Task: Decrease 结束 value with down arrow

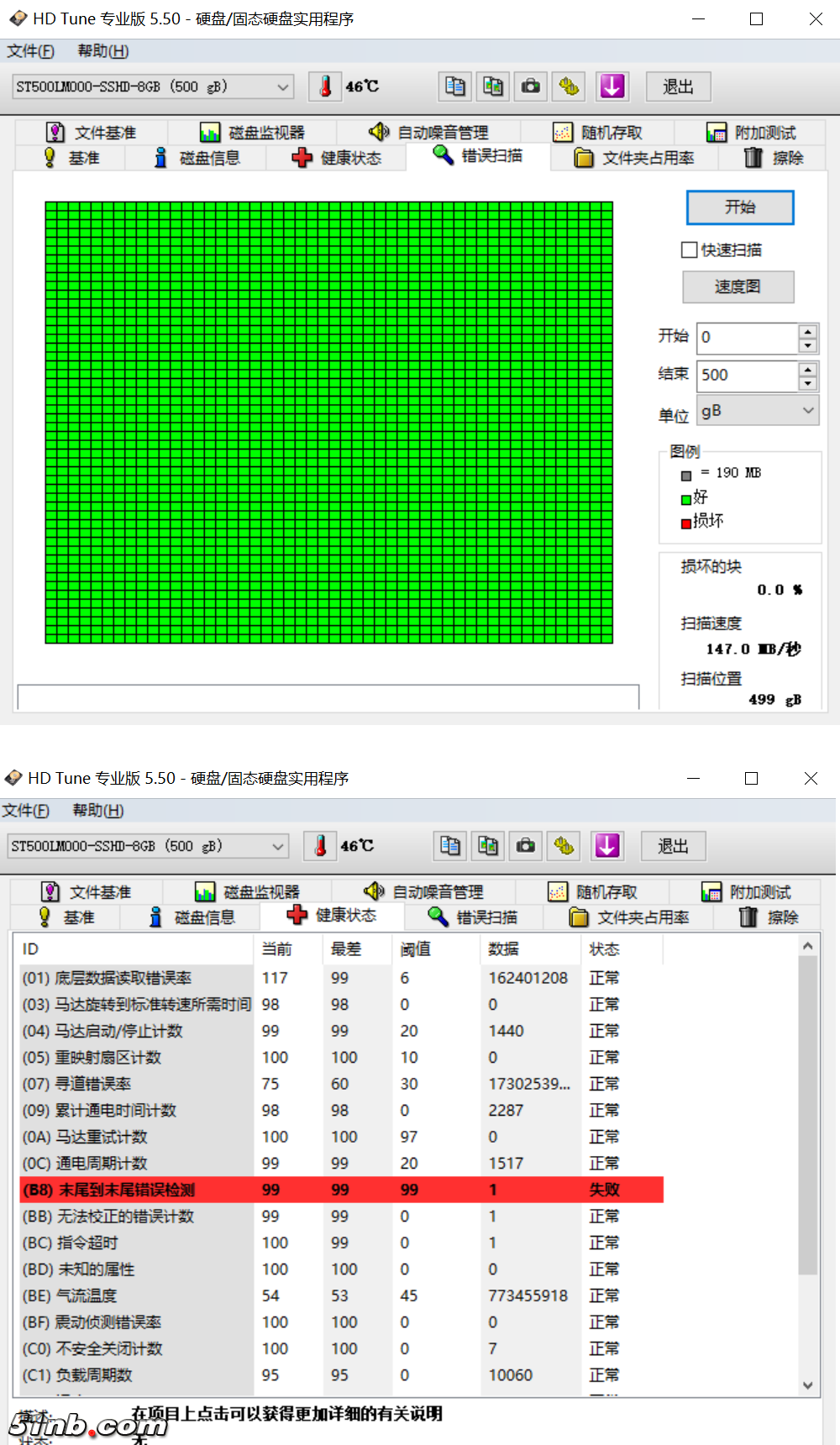Action: [x=807, y=383]
